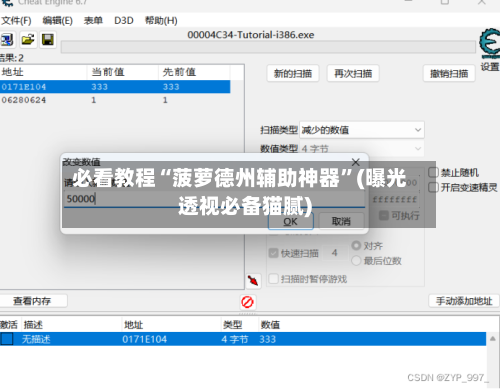Image resolution: width=500 pixels, height=389 pixels.
Task: Enable the 开启变速精灵 checkbox
Action: coord(433,187)
